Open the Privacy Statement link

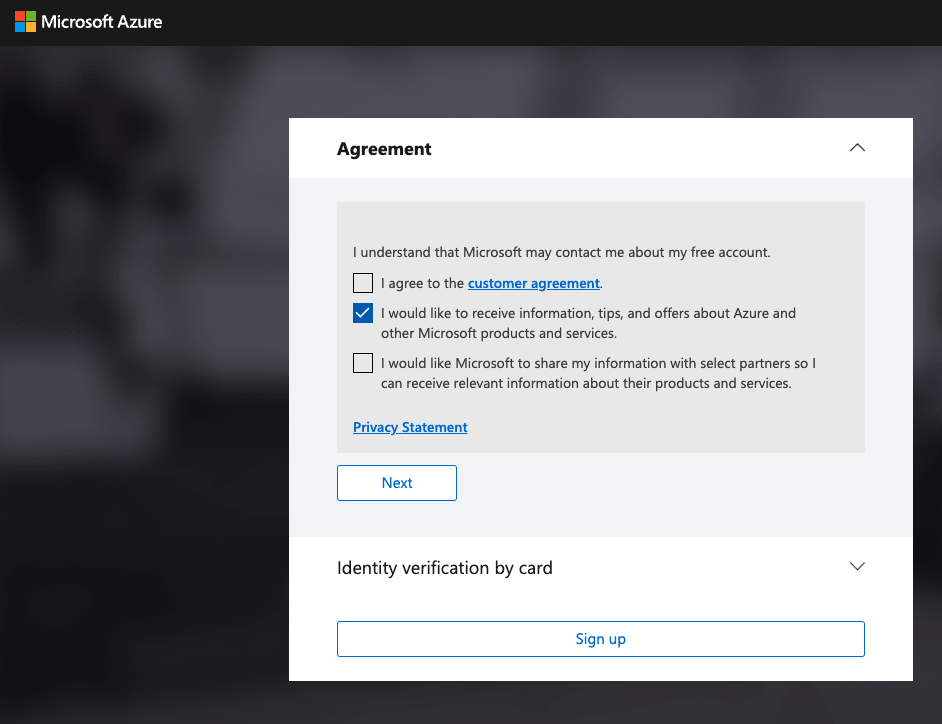coord(410,427)
